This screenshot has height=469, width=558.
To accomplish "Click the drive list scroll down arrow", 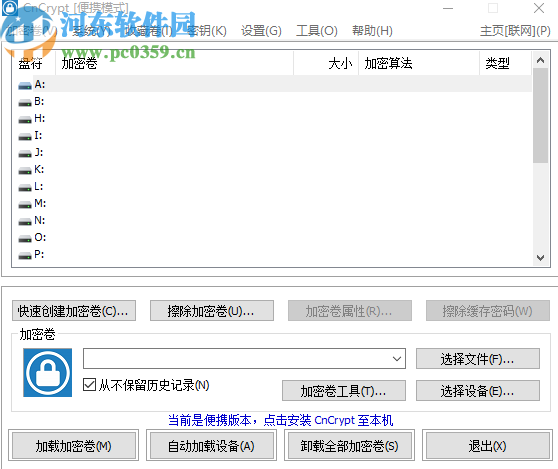I will pos(540,258).
